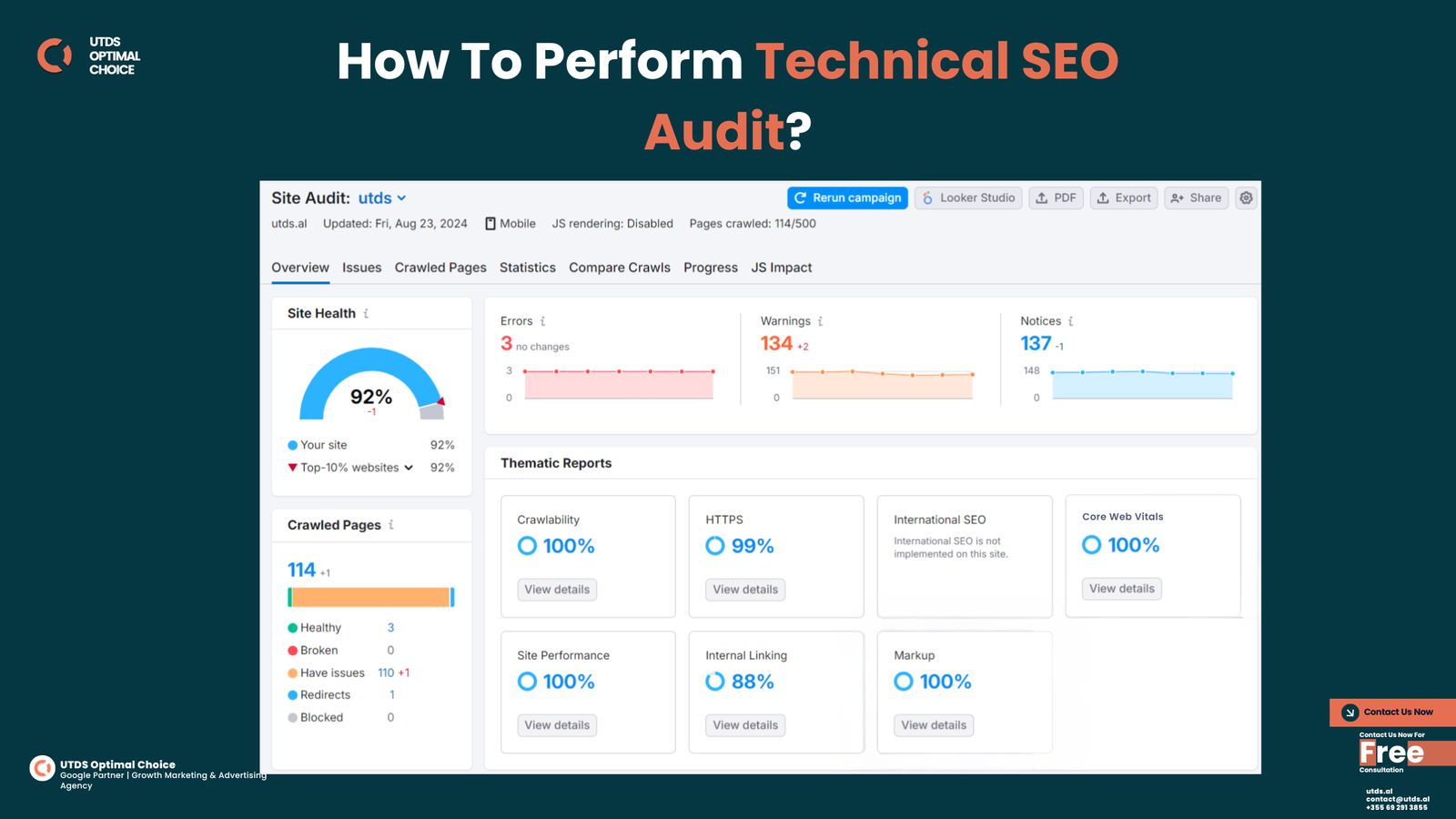Click the Healthy pages count 3
The height and width of the screenshot is (819, 1456).
click(390, 628)
